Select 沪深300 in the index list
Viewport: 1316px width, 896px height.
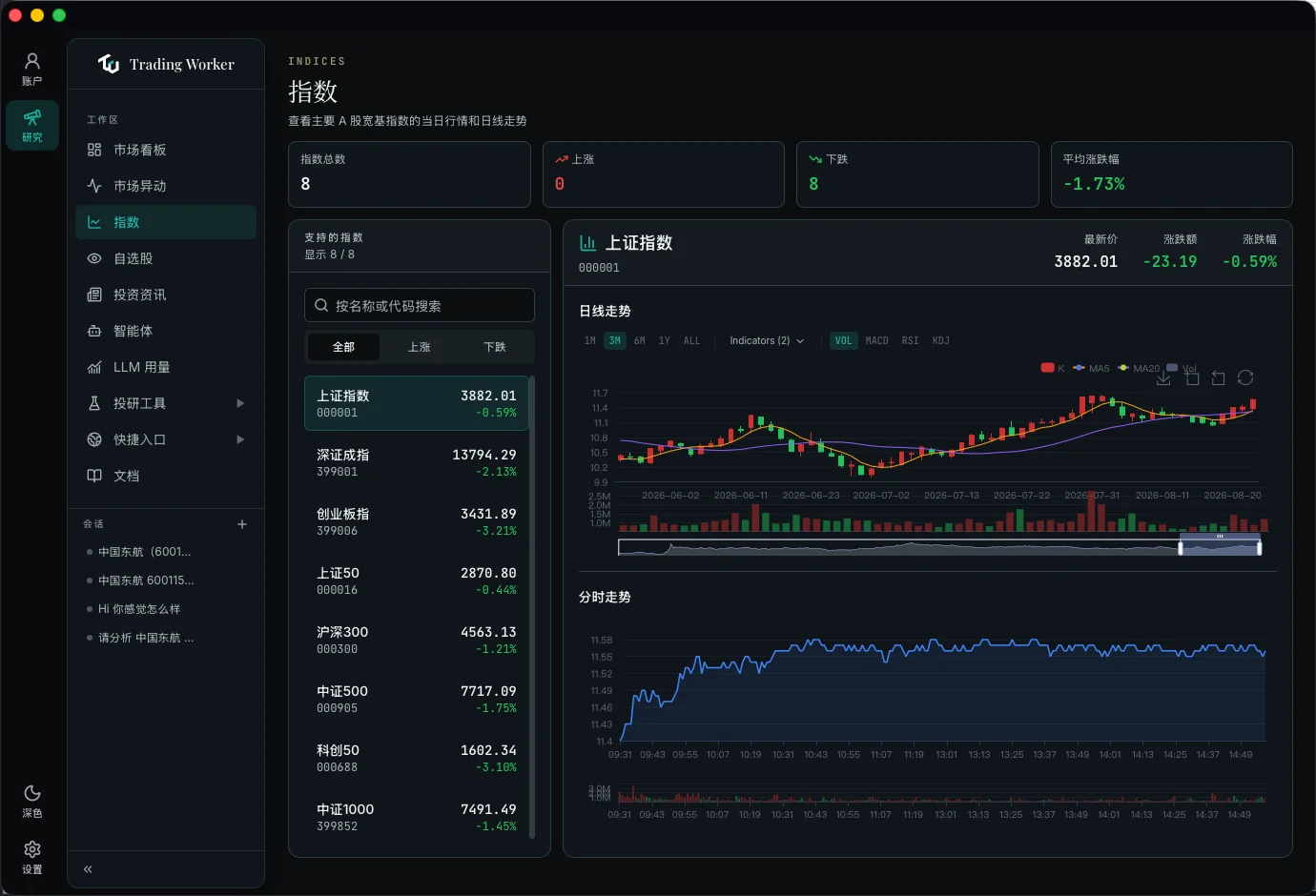click(x=417, y=640)
